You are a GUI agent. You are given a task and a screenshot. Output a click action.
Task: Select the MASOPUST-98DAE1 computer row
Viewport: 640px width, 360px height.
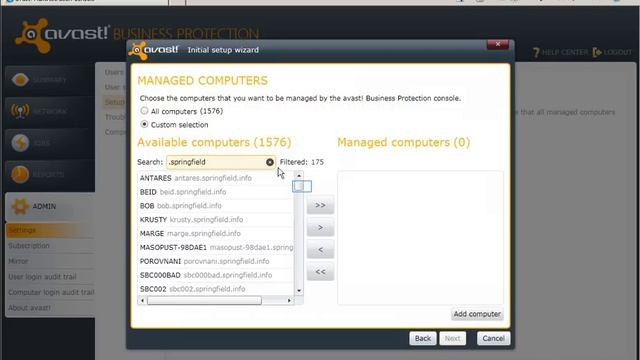(216, 247)
